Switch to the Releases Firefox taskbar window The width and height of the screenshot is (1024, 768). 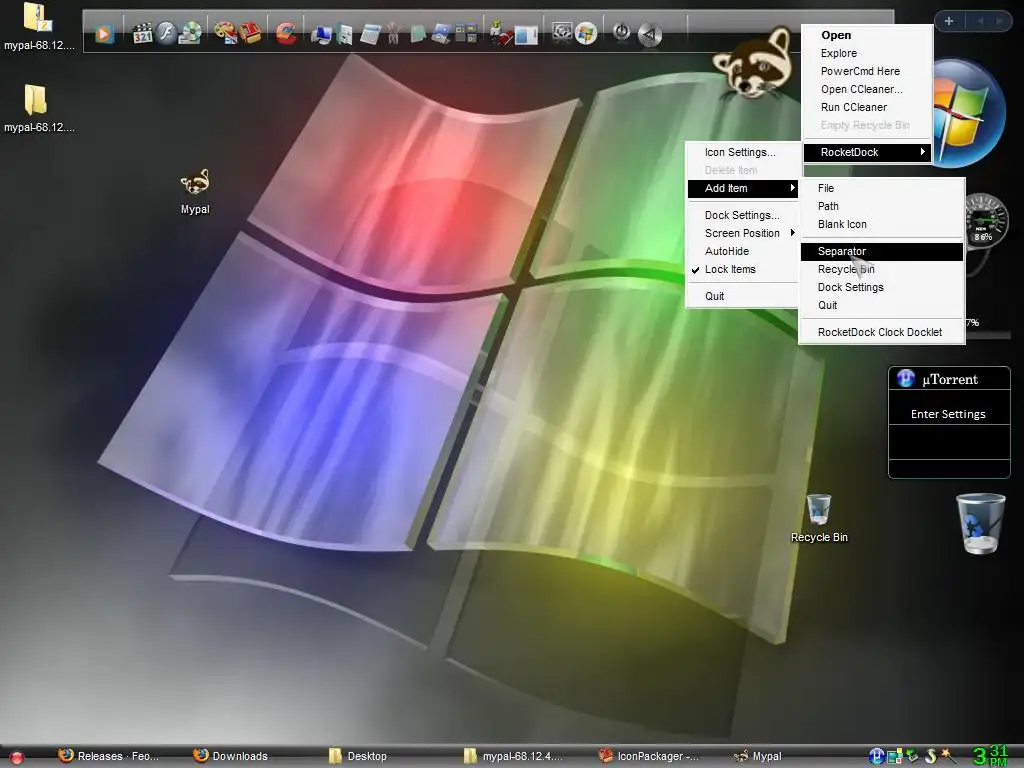coord(108,756)
